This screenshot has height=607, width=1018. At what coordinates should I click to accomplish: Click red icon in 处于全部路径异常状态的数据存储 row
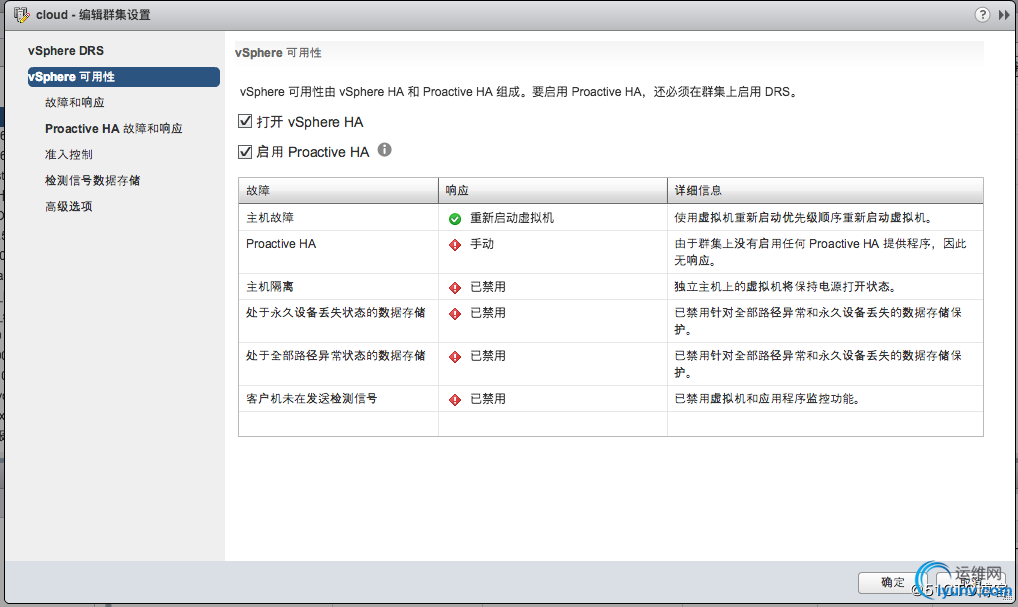click(454, 356)
